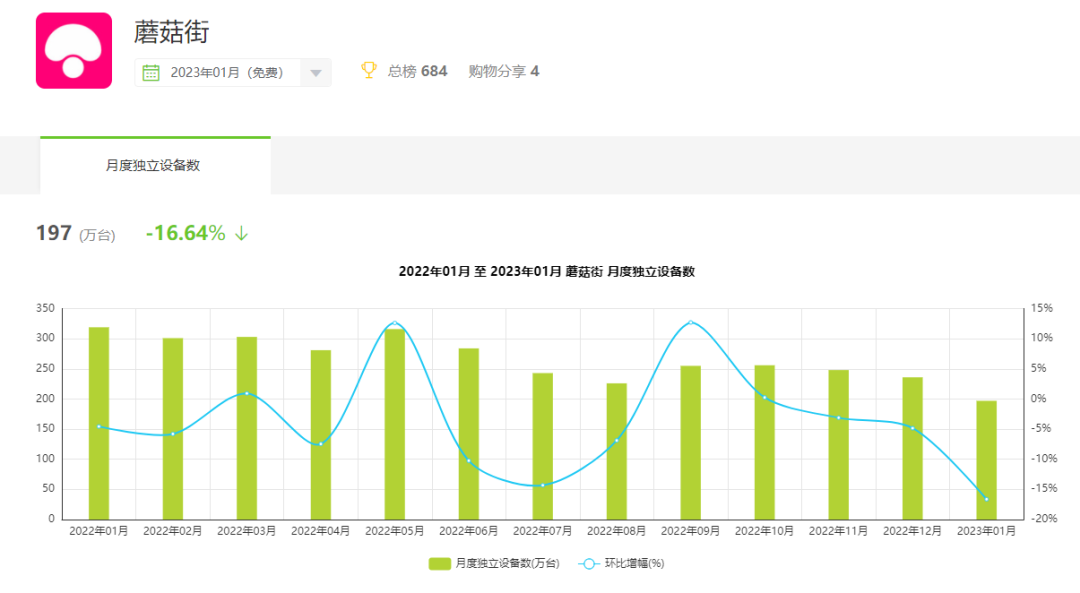This screenshot has height=593, width=1080.
Task: Click the gold trophy ranking icon
Action: click(369, 70)
